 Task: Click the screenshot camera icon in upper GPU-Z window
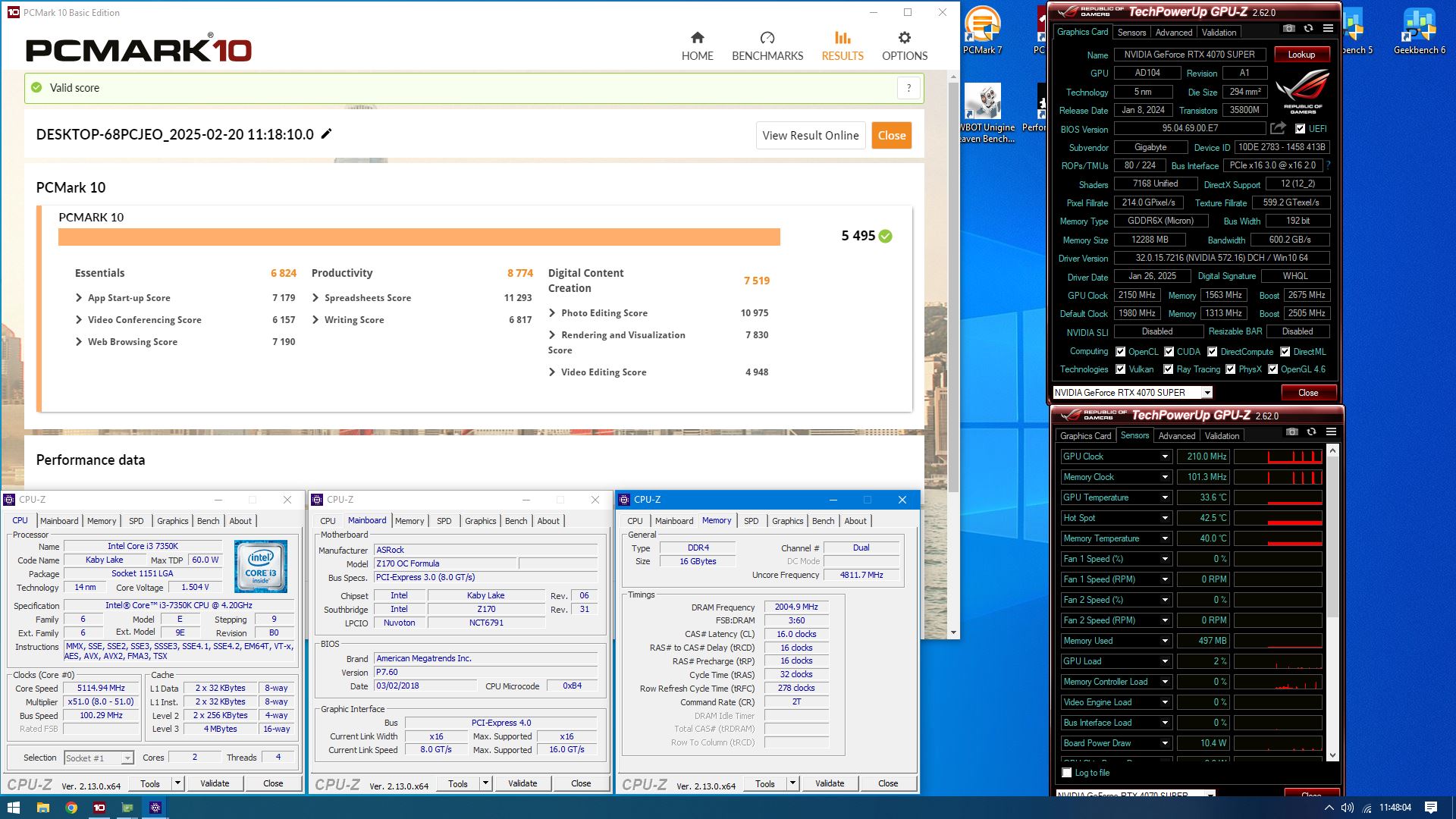(x=1288, y=29)
